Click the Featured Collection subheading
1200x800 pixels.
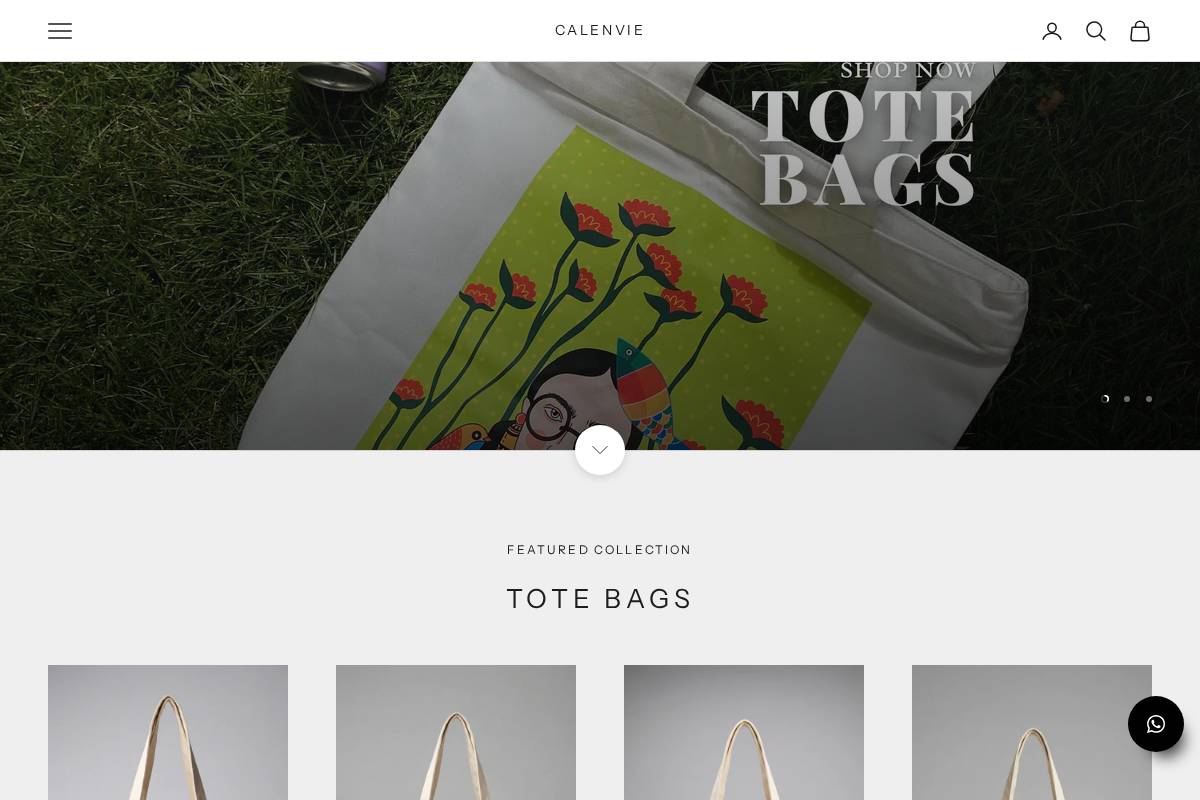(600, 550)
